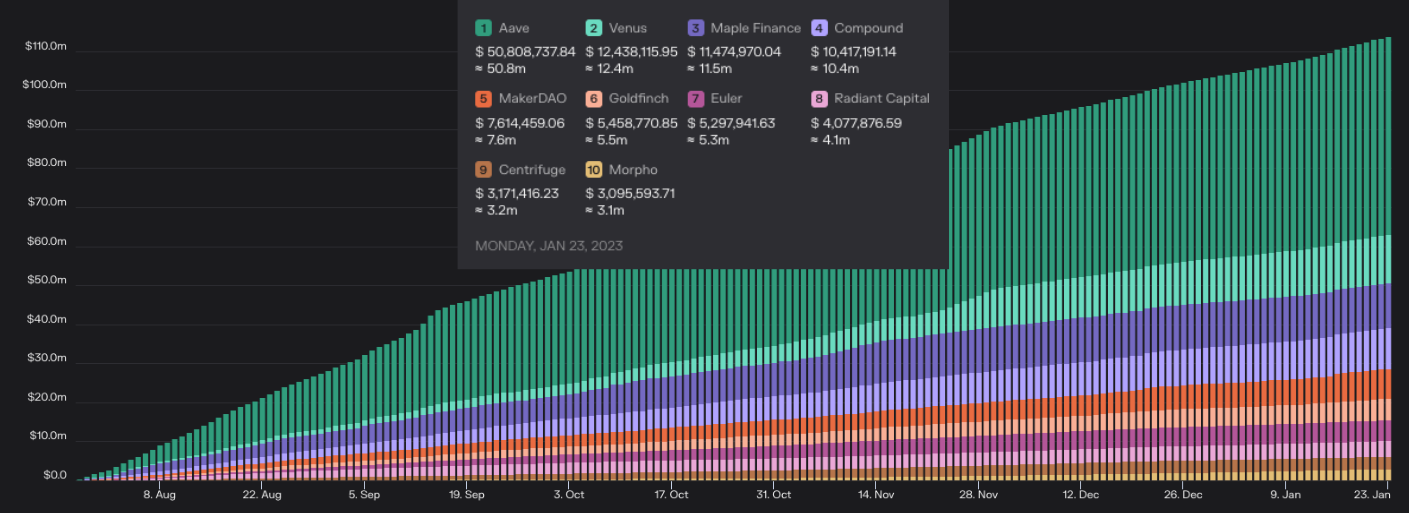Click the value $ 5,297,941.63
Image resolution: width=1409 pixels, height=513 pixels.
(731, 123)
